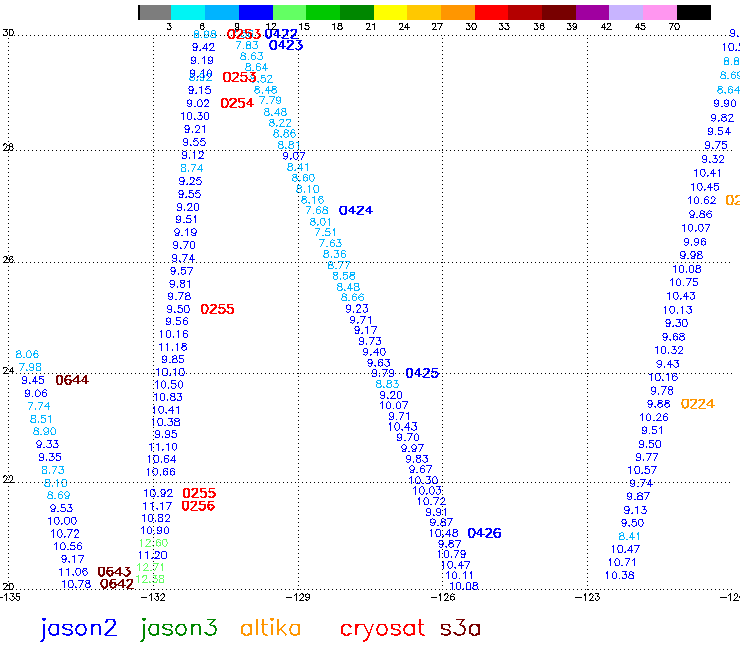Click the gray swatch in the color bar
The width and height of the screenshot is (740, 650).
coord(155,12)
